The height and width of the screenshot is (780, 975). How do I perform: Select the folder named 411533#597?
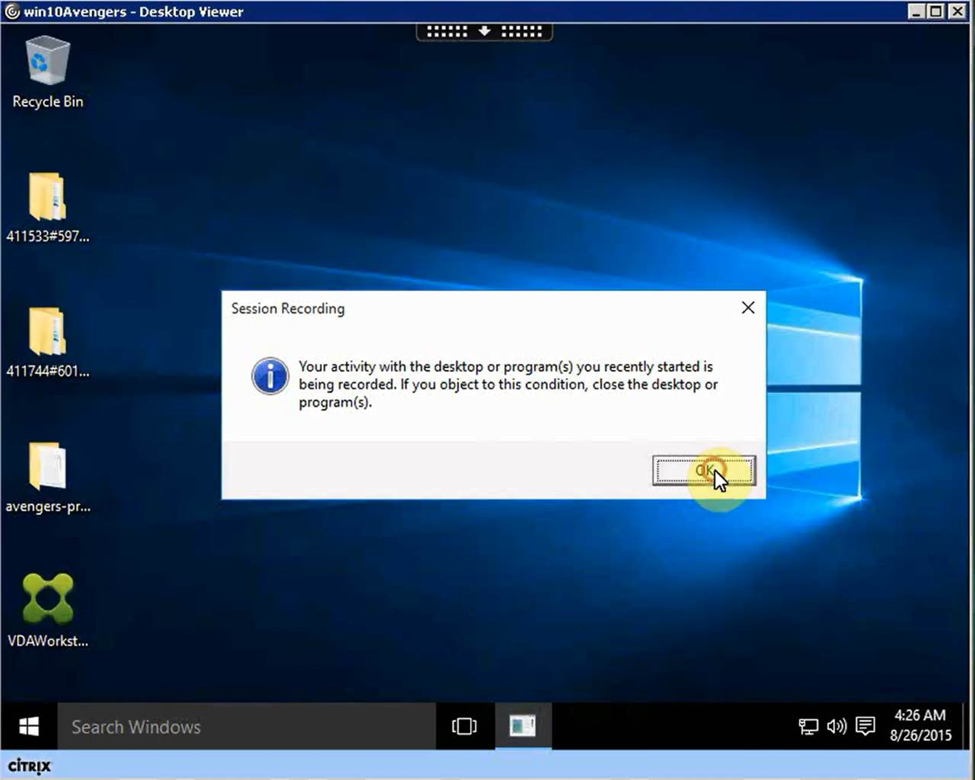(x=47, y=206)
